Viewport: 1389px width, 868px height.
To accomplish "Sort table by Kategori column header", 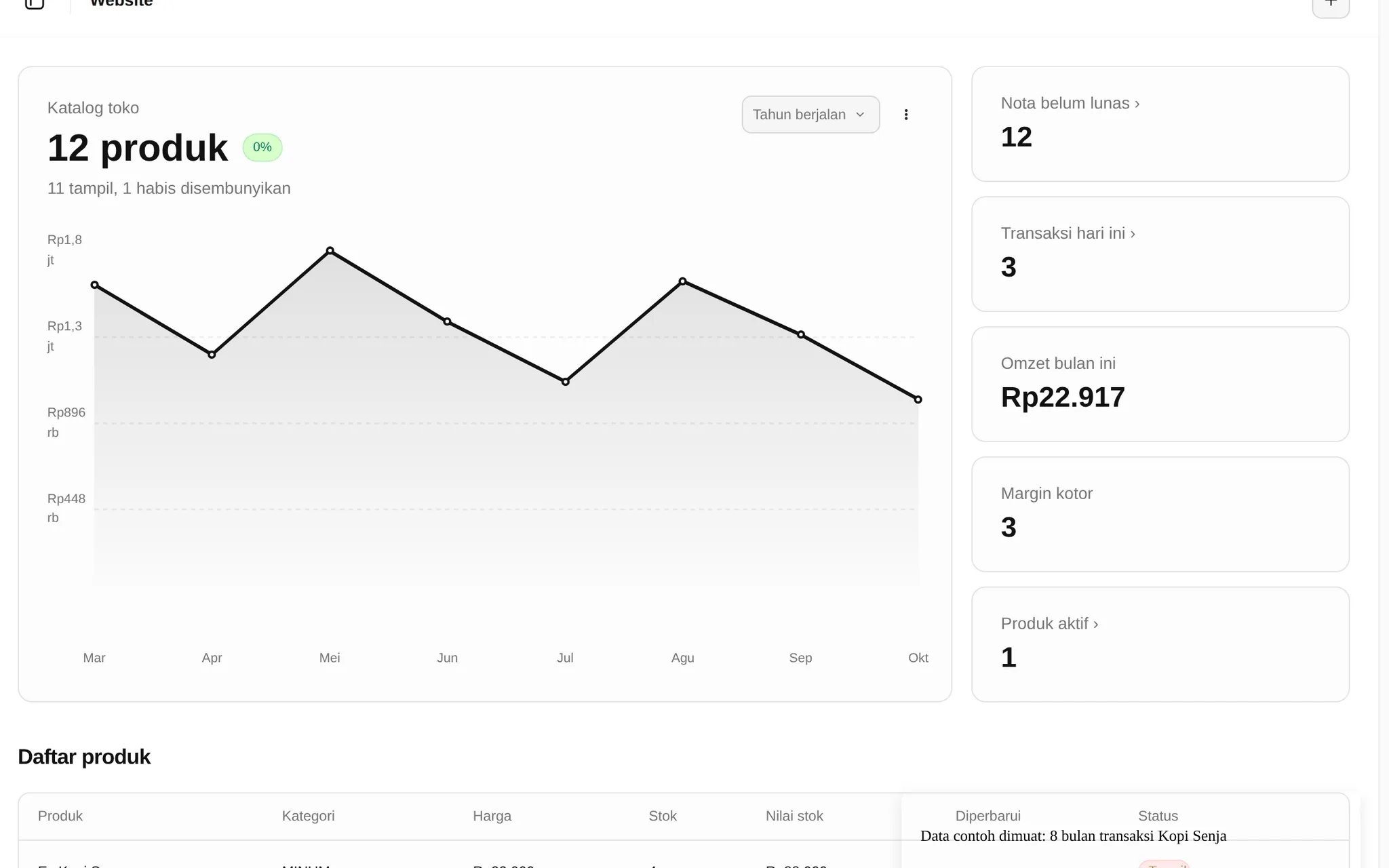I will tap(309, 816).
